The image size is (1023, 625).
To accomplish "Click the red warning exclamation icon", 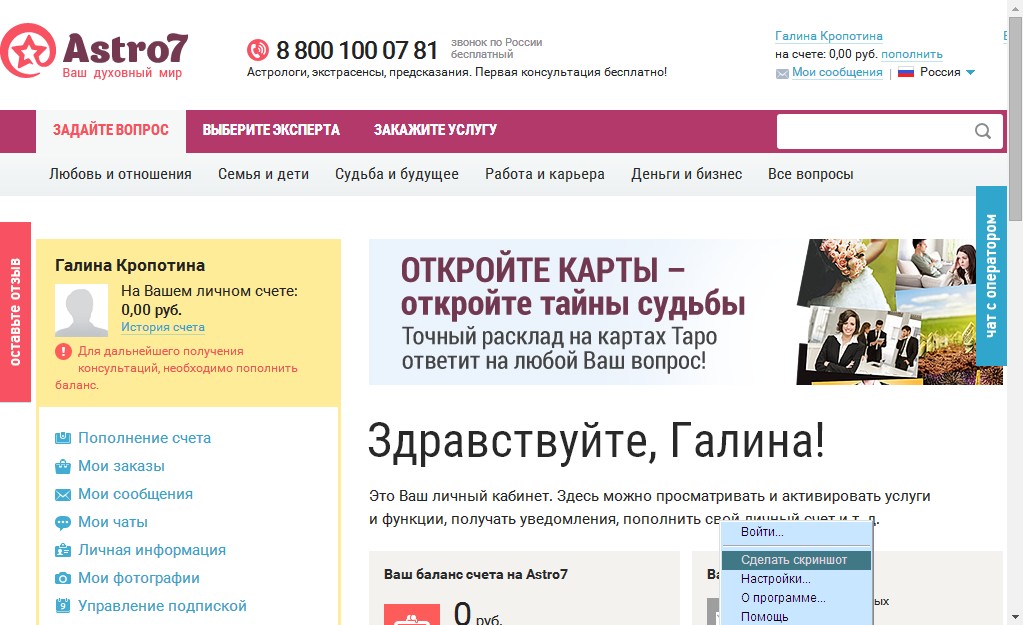I will [63, 352].
